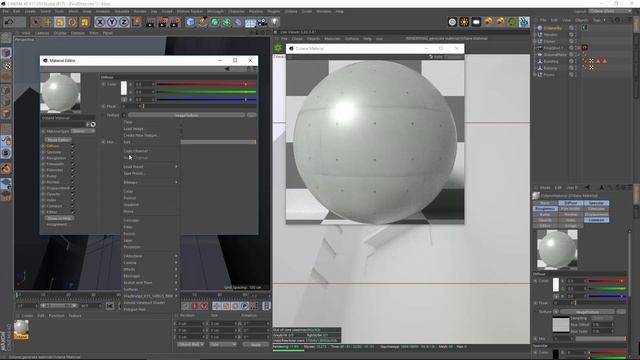Click the Render View icon
Viewport: 640px width, 360px height.
pos(150,22)
